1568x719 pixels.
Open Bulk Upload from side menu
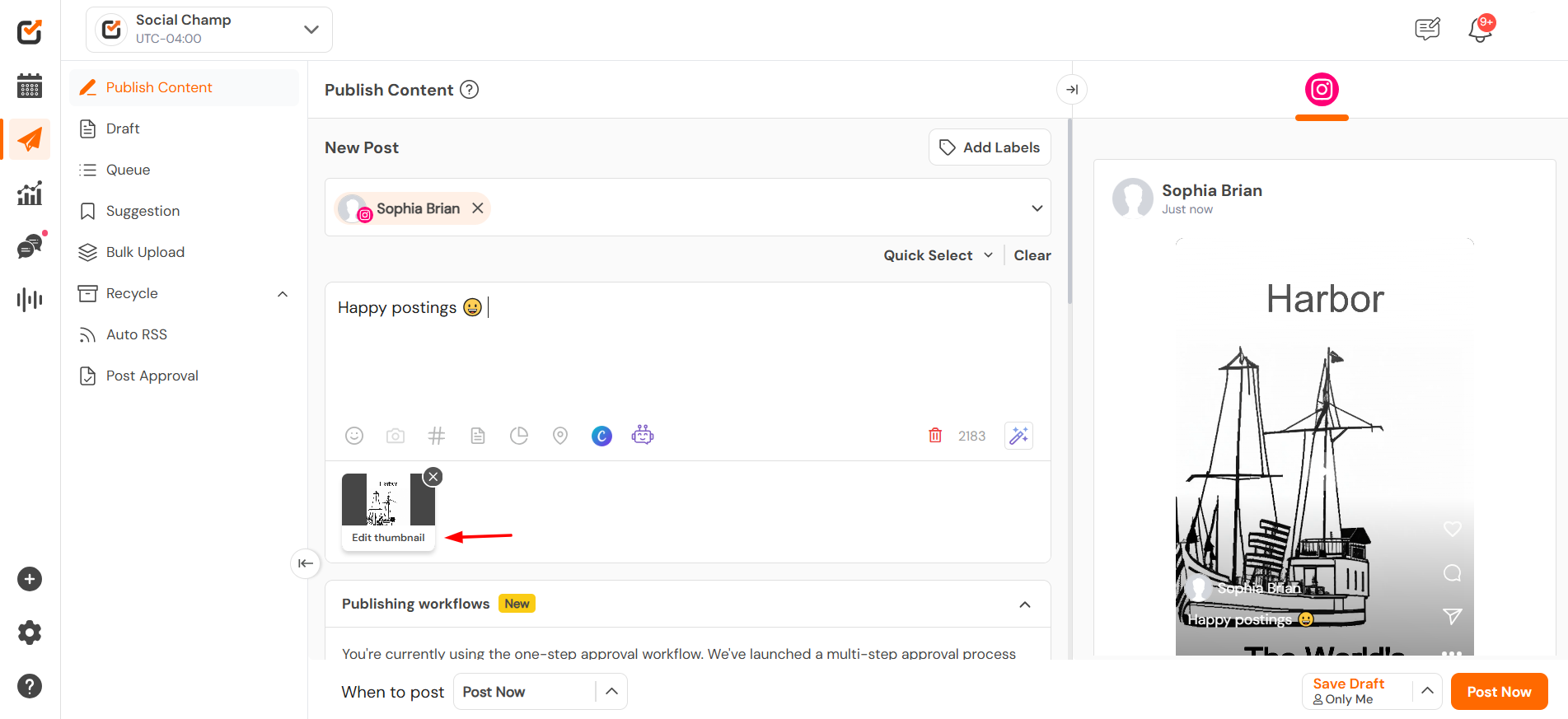(x=145, y=252)
